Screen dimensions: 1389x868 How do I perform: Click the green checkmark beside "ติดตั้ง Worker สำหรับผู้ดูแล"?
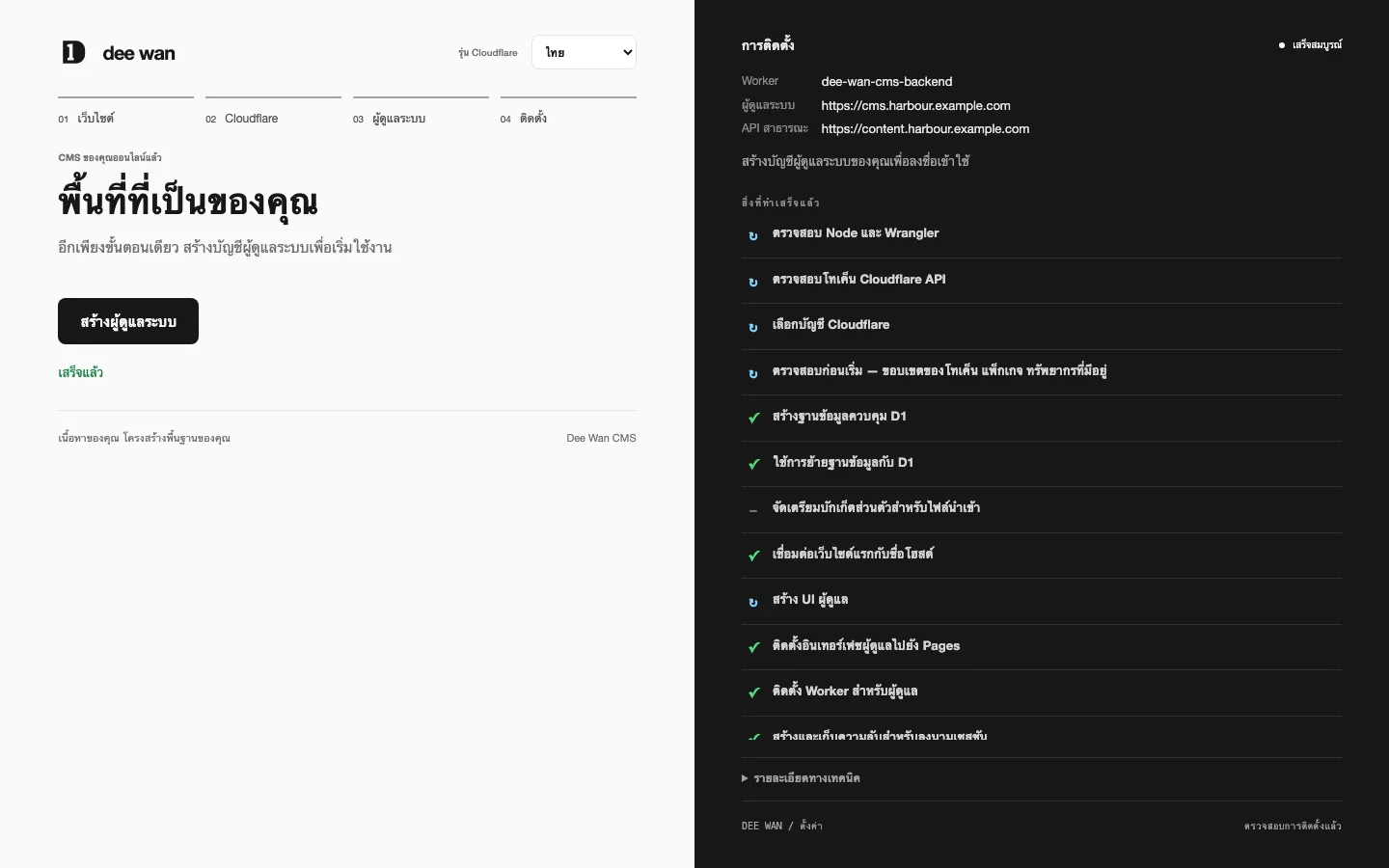754,692
